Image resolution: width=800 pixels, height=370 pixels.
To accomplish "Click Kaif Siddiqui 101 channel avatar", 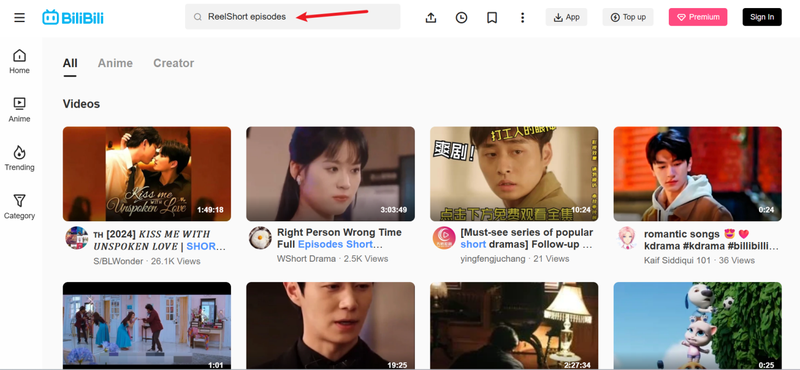I will pyautogui.click(x=627, y=238).
